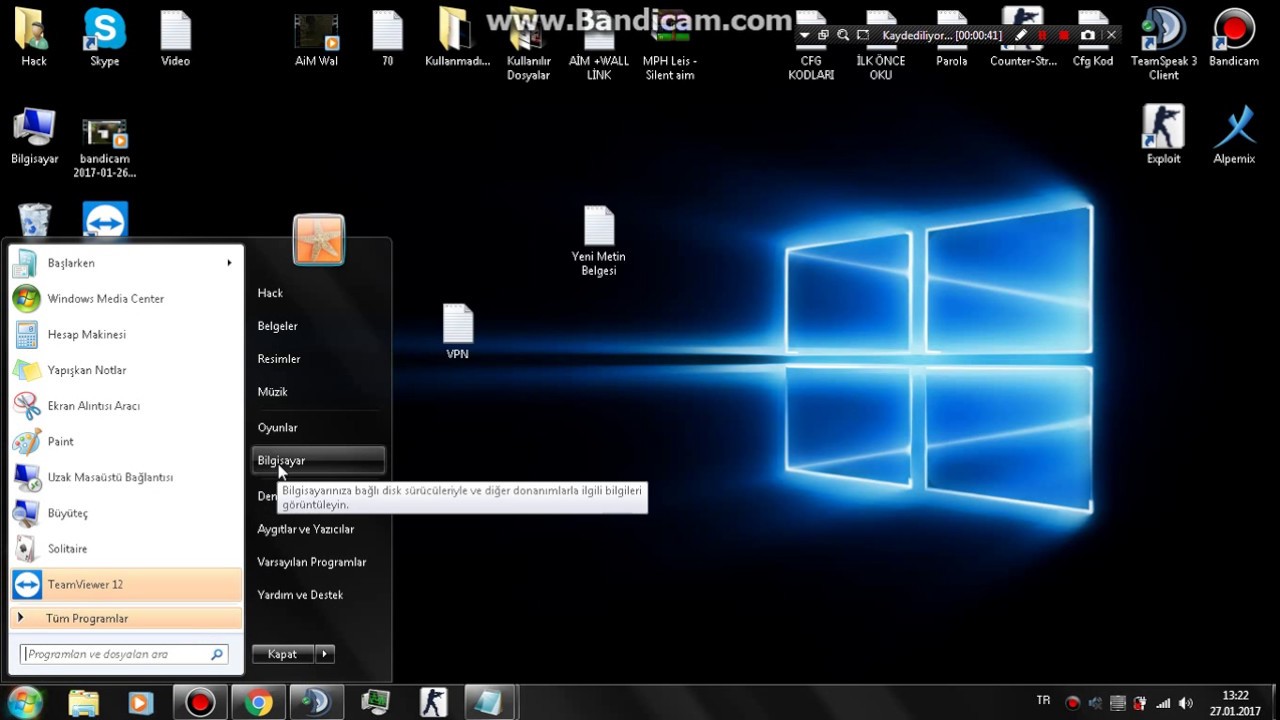Viewport: 1280px width, 720px height.
Task: Open the Skype desktop shortcut
Action: click(104, 38)
